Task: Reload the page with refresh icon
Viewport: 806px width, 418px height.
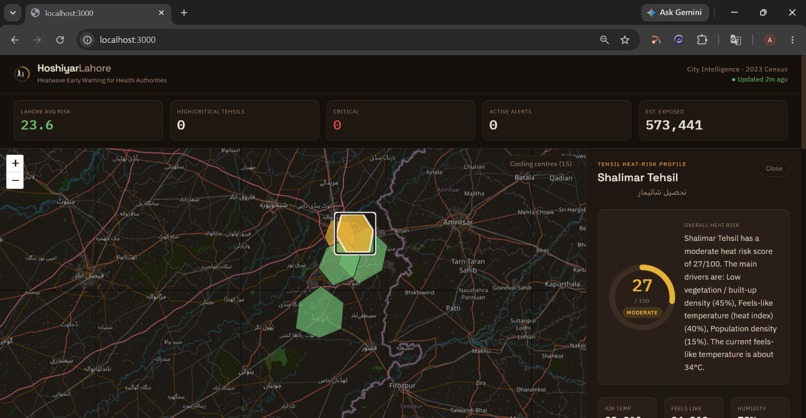Action: click(x=60, y=40)
